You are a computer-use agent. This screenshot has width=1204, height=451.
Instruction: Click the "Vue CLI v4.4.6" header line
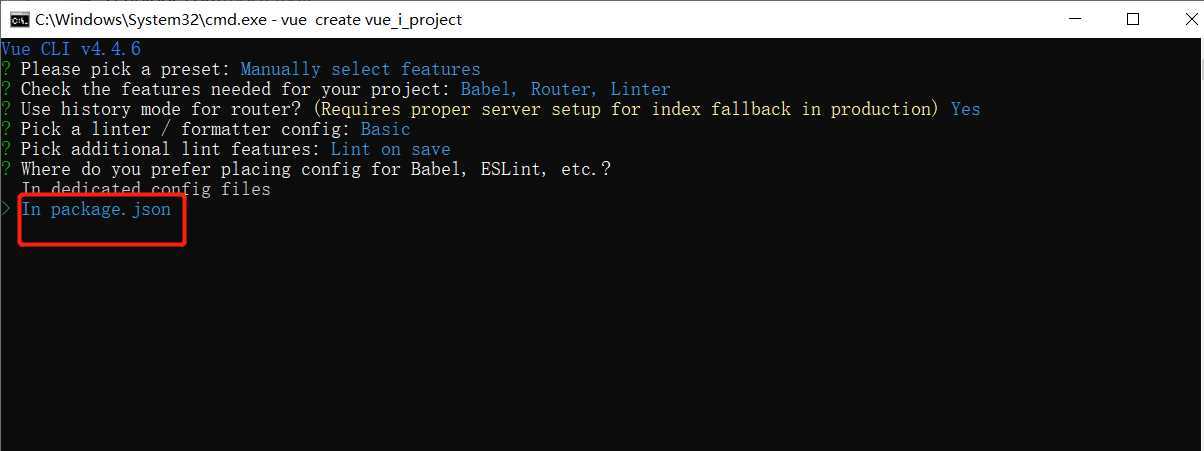(x=71, y=49)
